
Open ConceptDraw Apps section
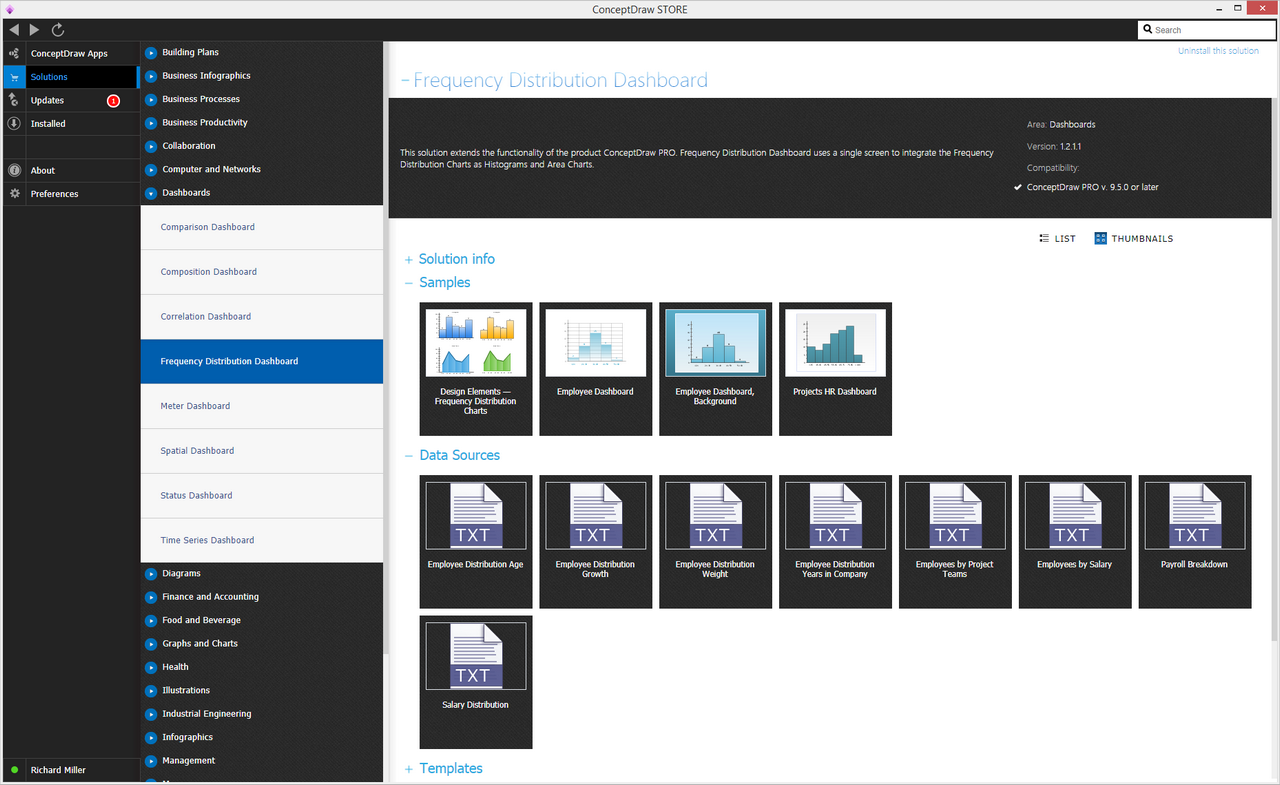click(68, 53)
